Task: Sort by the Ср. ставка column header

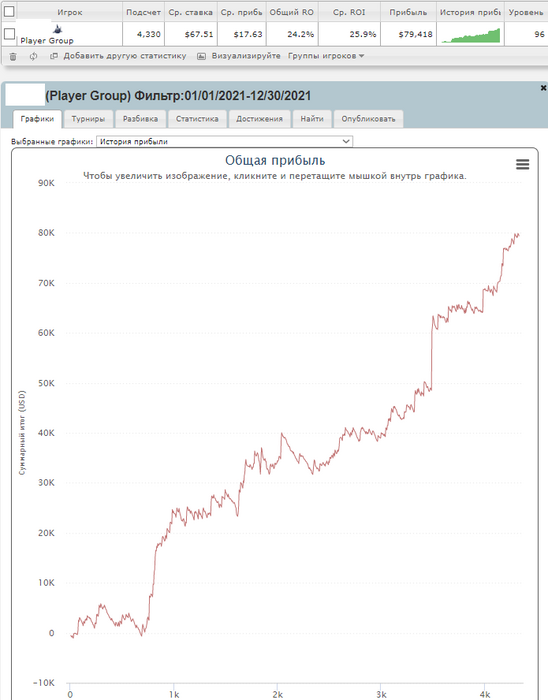Action: point(191,12)
